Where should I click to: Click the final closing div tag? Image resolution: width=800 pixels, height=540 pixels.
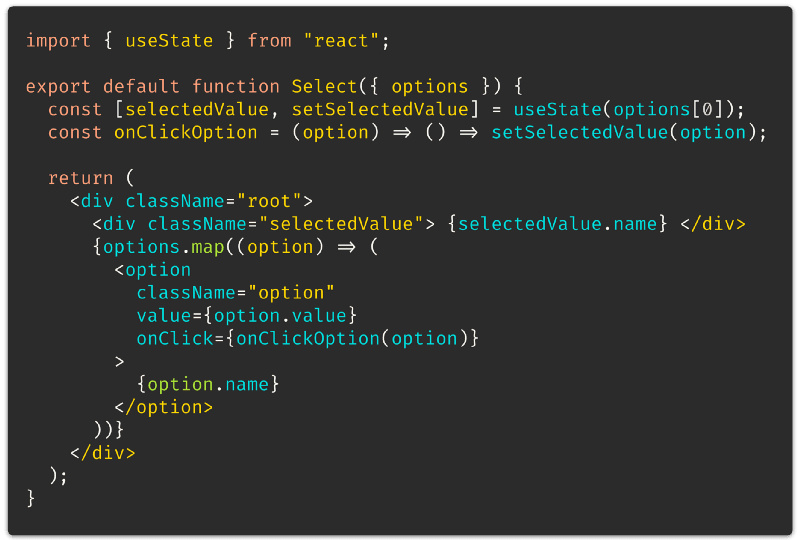[103, 453]
